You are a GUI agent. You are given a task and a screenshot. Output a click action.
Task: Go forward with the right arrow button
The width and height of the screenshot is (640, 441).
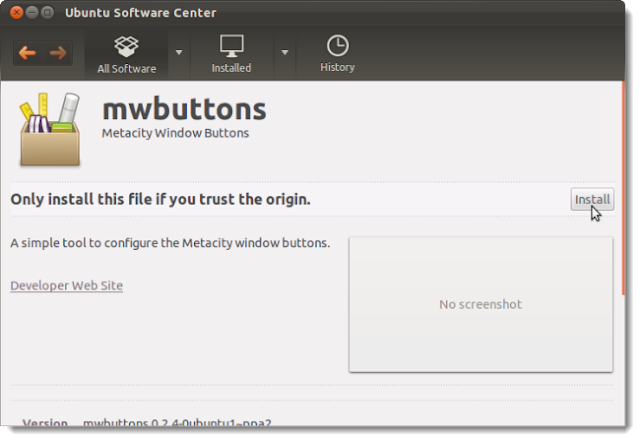[58, 53]
